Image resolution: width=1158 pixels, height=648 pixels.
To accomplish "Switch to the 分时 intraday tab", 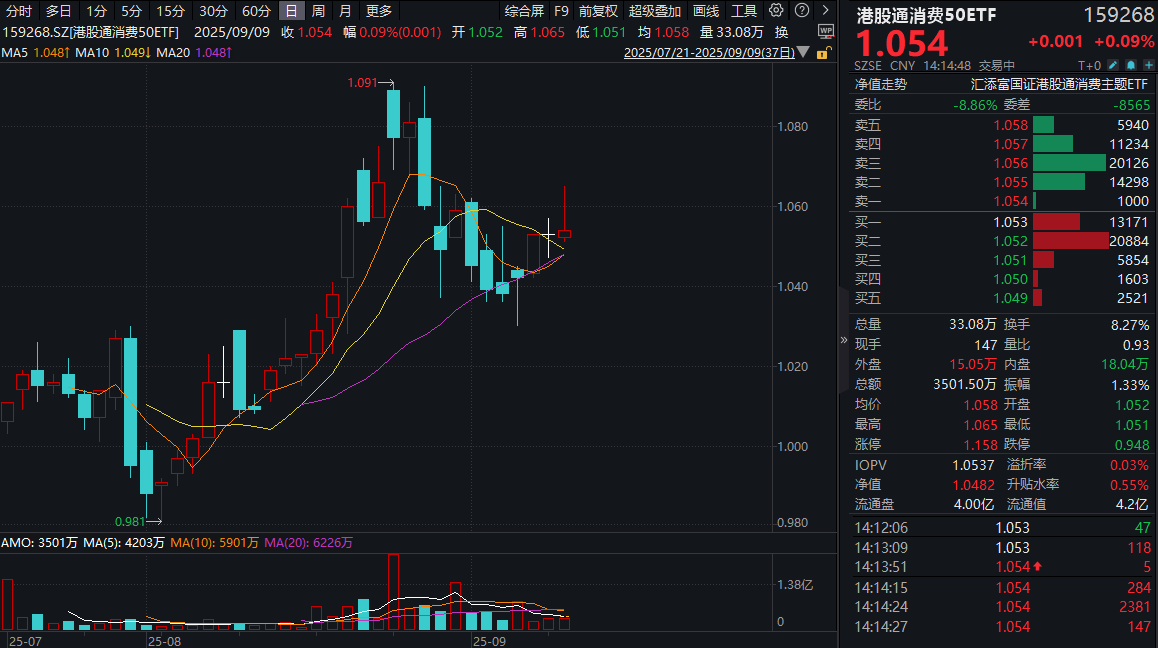I will pyautogui.click(x=19, y=12).
